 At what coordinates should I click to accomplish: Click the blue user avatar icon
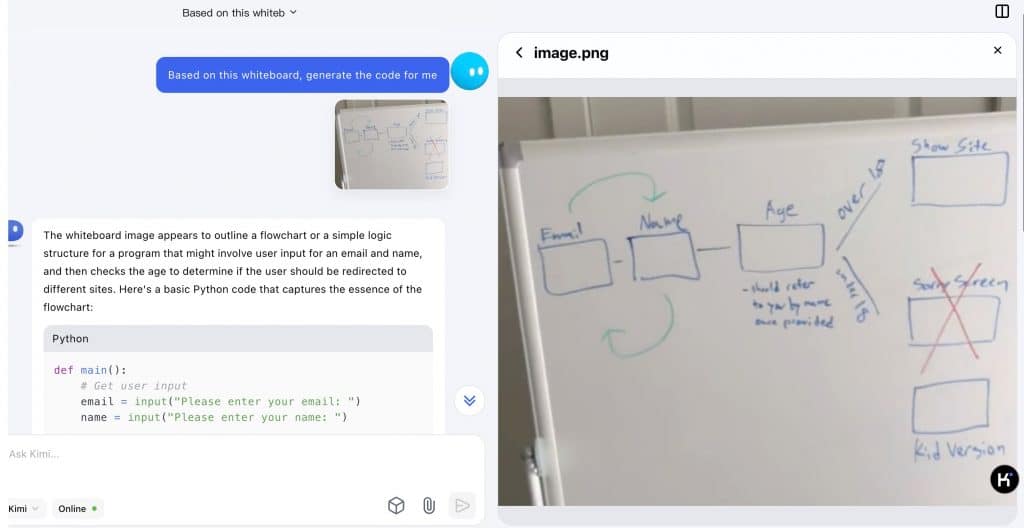click(x=469, y=72)
